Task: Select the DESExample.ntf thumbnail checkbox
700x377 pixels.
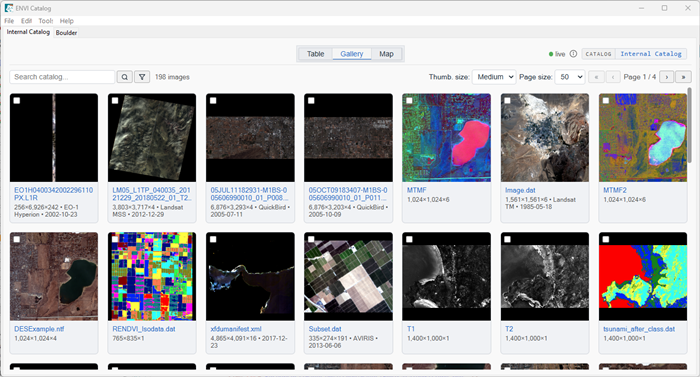Action: click(x=17, y=239)
